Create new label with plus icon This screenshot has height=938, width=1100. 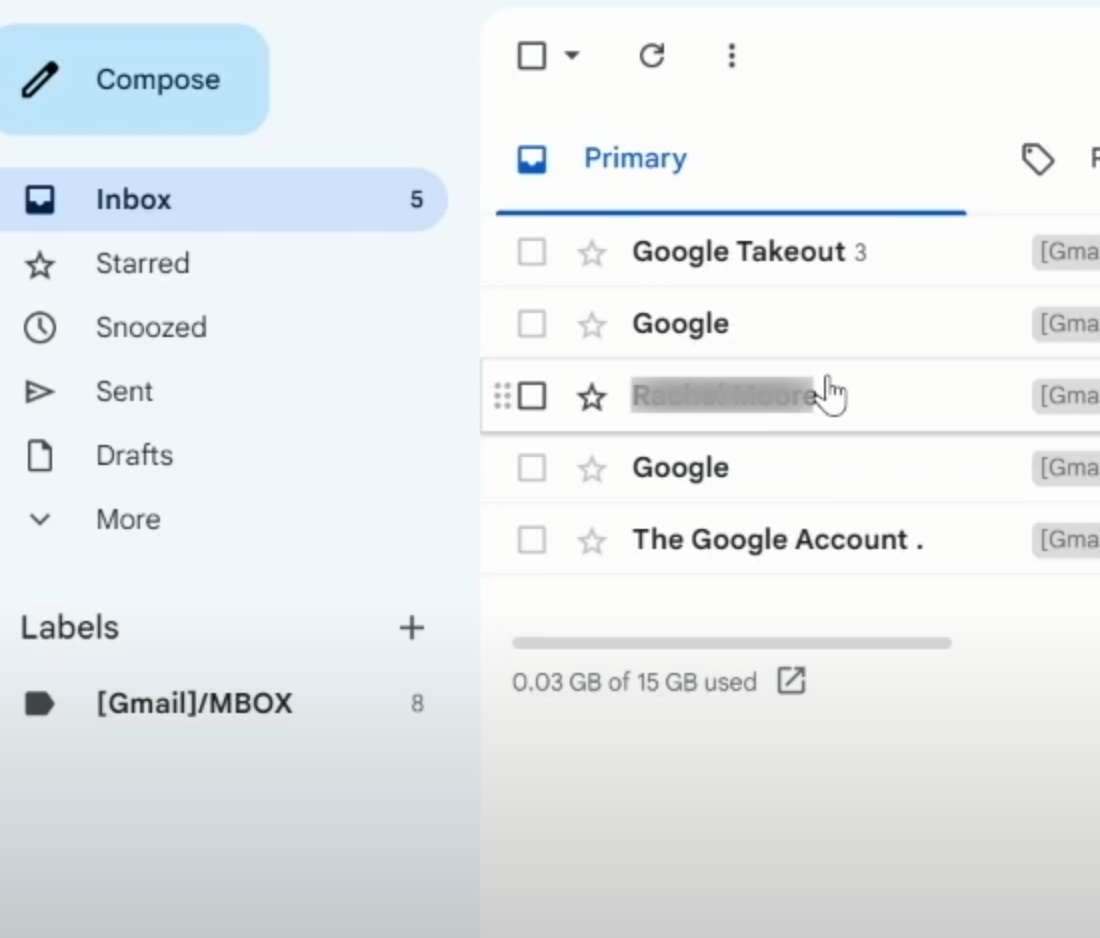(x=412, y=627)
